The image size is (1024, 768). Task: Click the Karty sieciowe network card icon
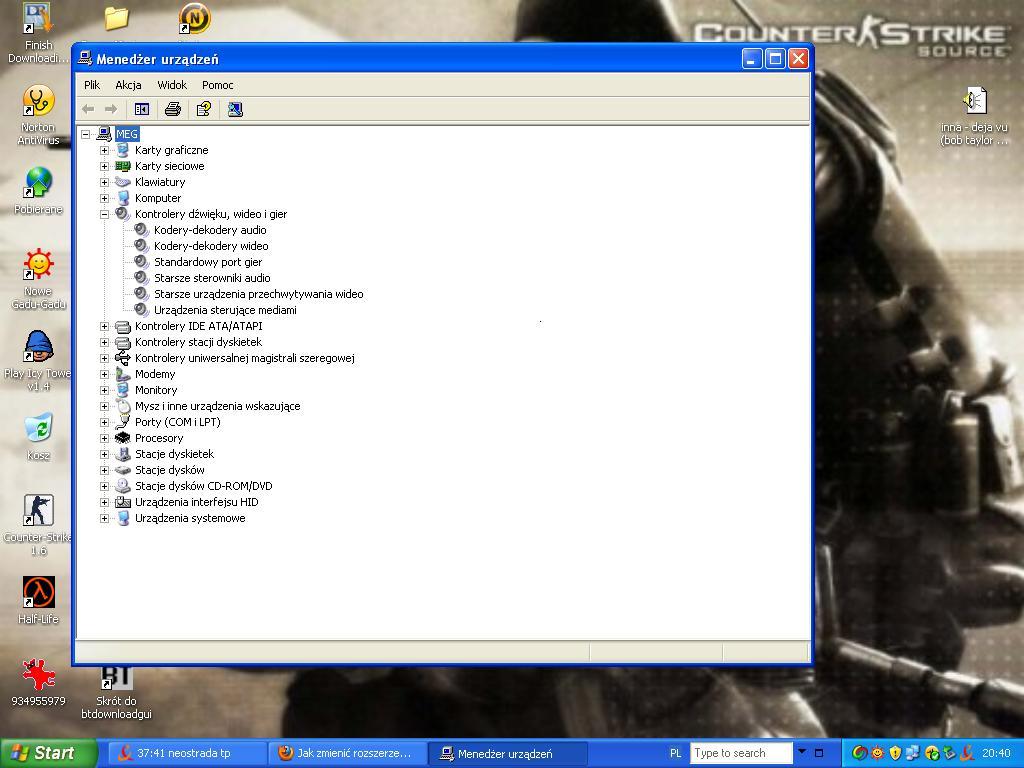pyautogui.click(x=123, y=167)
